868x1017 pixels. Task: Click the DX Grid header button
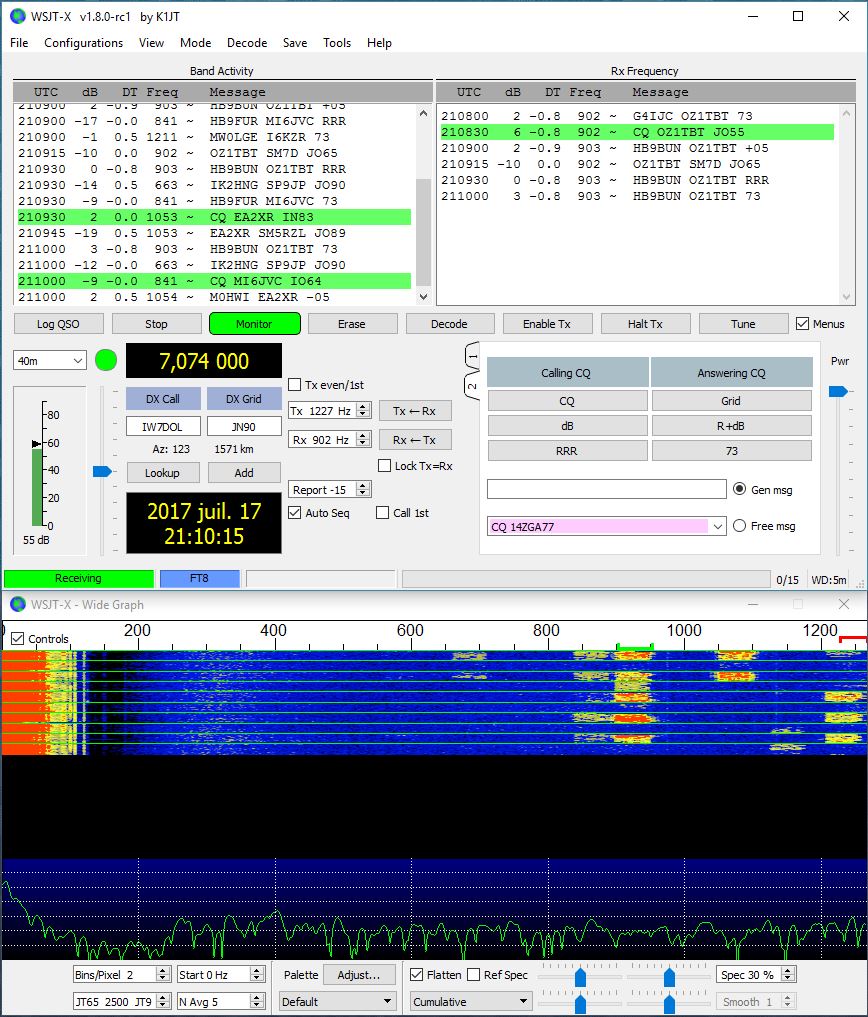(244, 398)
